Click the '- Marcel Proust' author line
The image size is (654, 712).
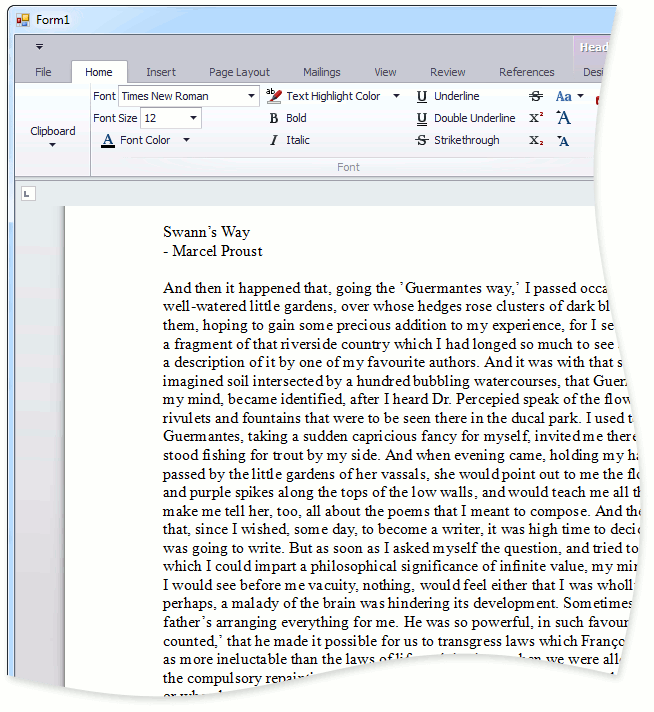[x=213, y=251]
